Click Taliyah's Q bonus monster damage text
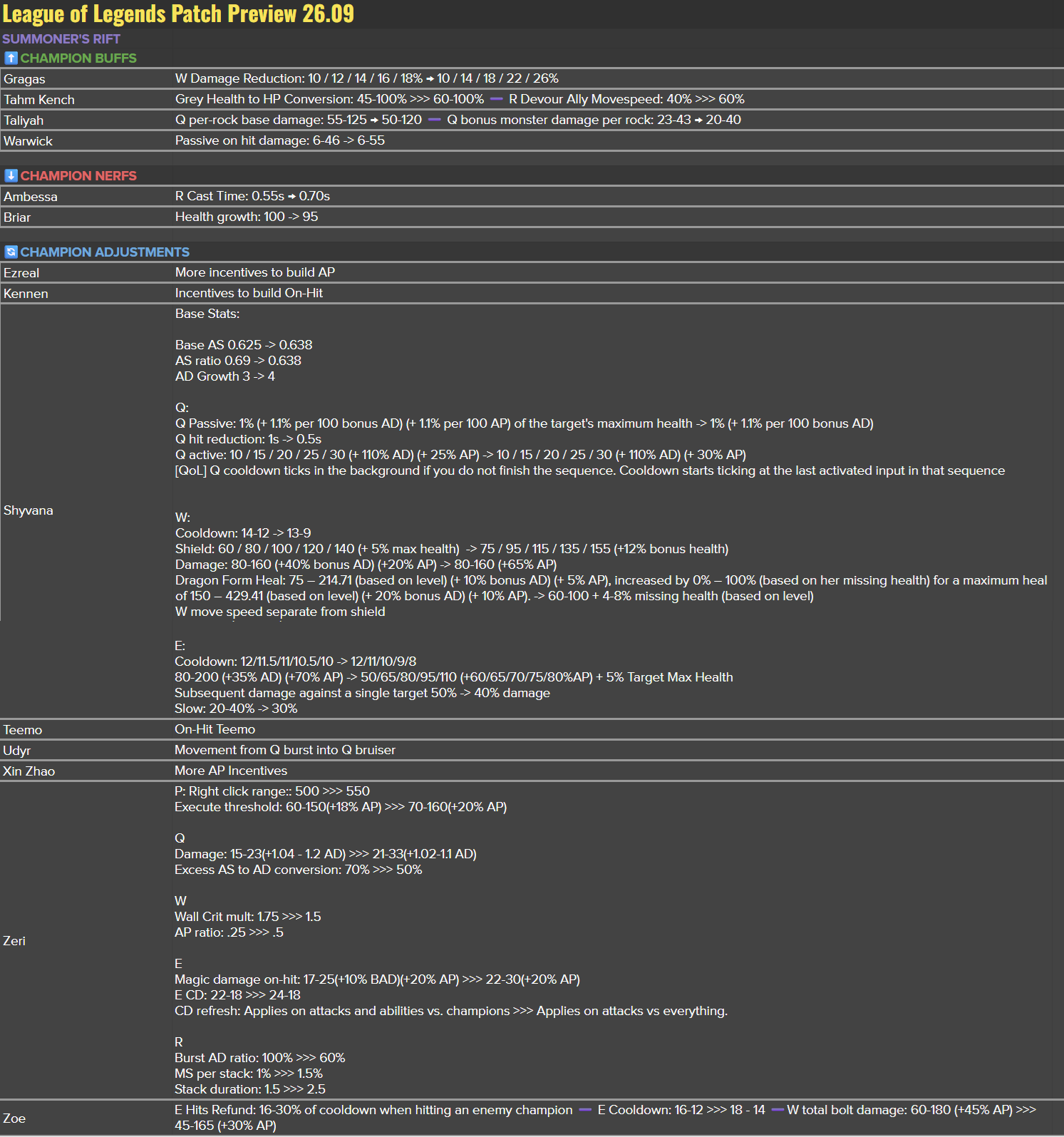 (x=594, y=120)
